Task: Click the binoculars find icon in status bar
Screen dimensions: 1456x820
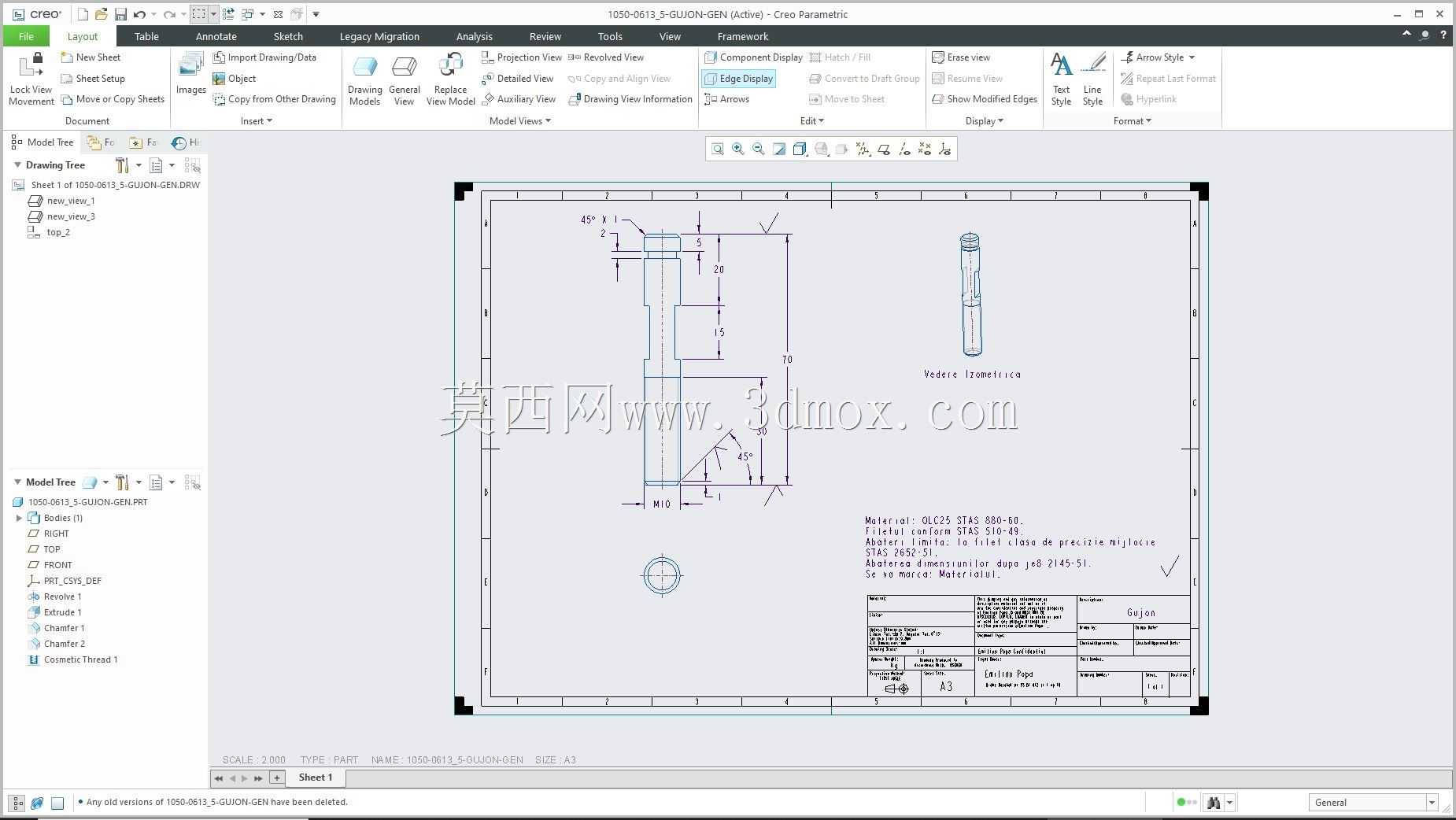Action: (1214, 803)
